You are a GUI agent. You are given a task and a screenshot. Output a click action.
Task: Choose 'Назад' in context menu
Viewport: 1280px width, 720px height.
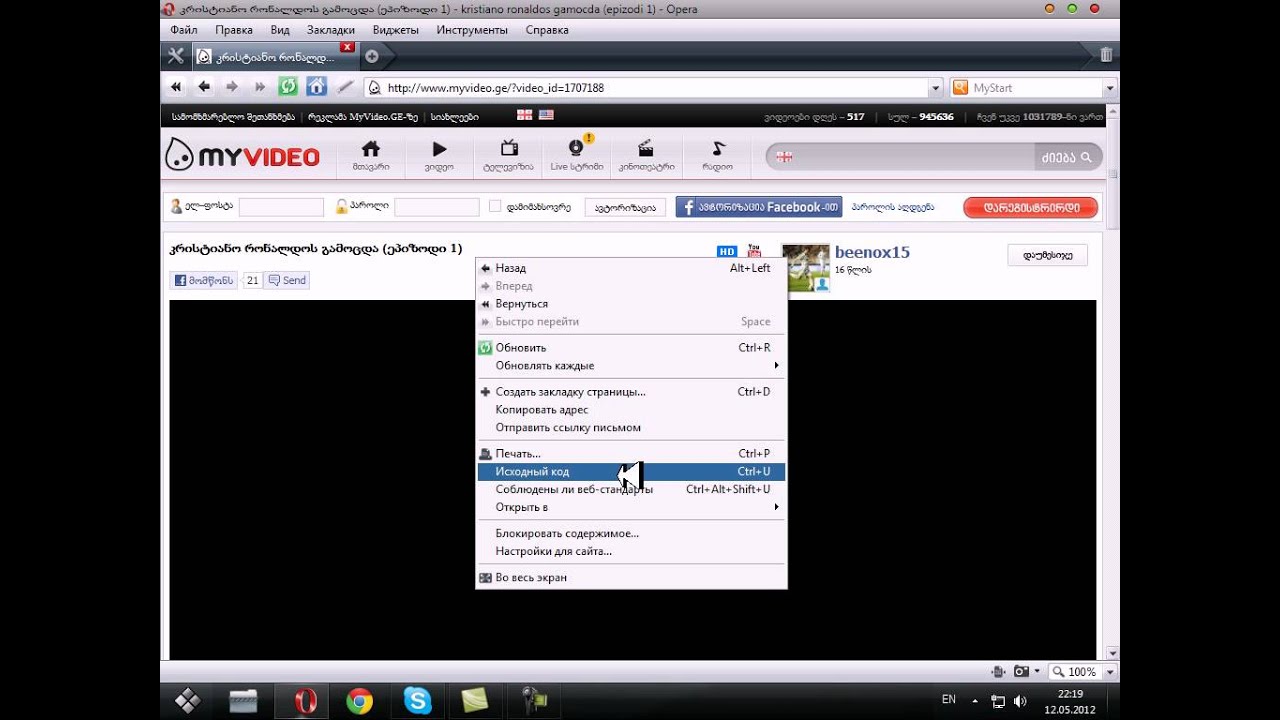pos(630,268)
